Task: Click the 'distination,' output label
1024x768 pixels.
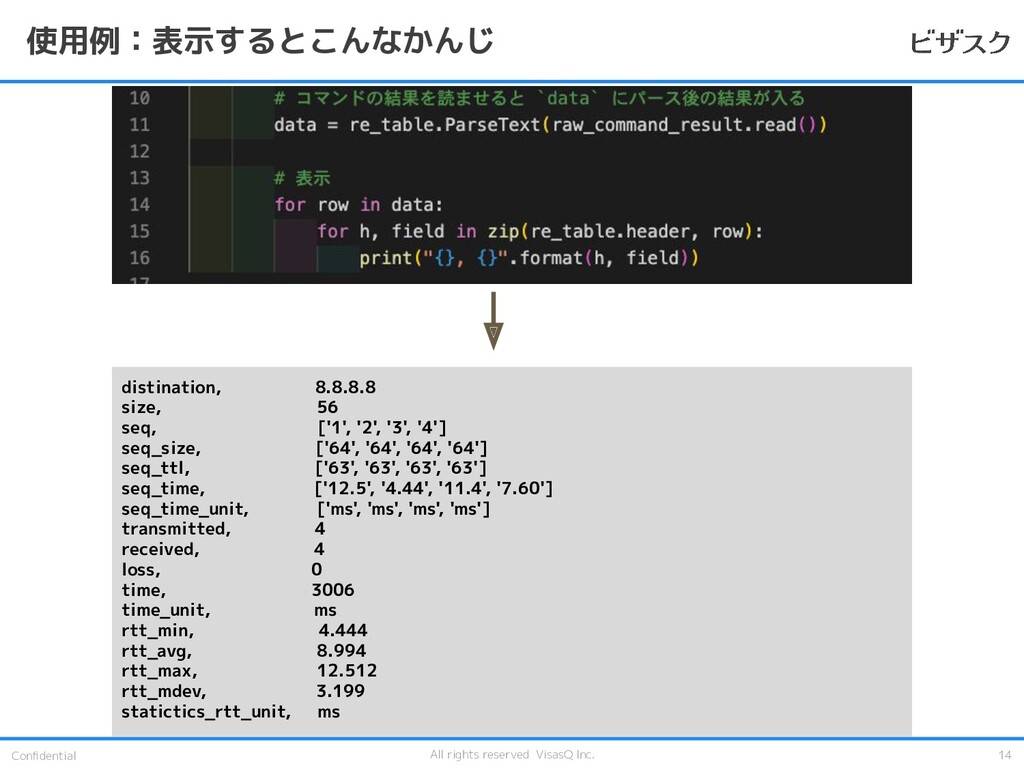Action: 171,387
